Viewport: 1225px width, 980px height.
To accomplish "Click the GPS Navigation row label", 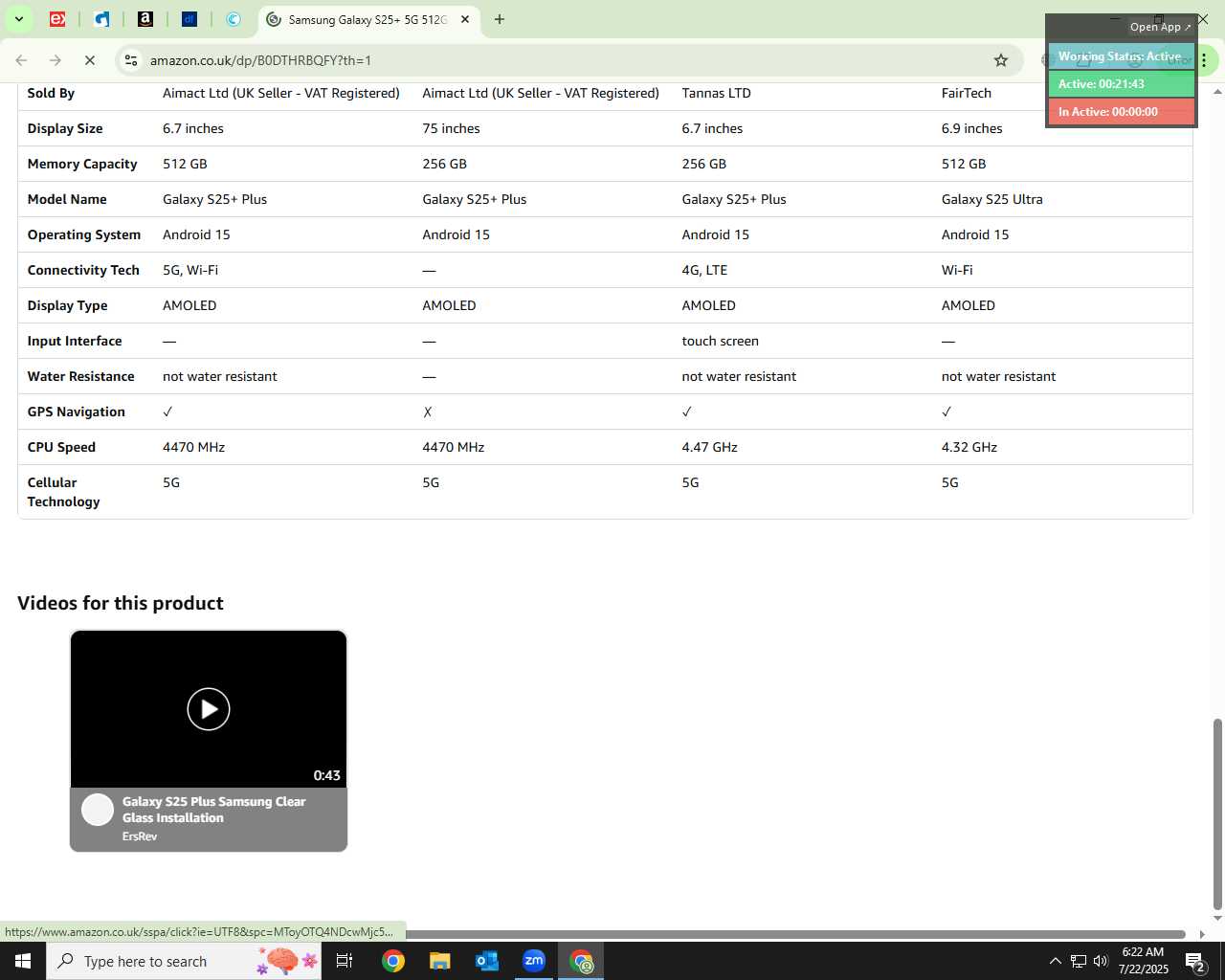I will (x=77, y=412).
